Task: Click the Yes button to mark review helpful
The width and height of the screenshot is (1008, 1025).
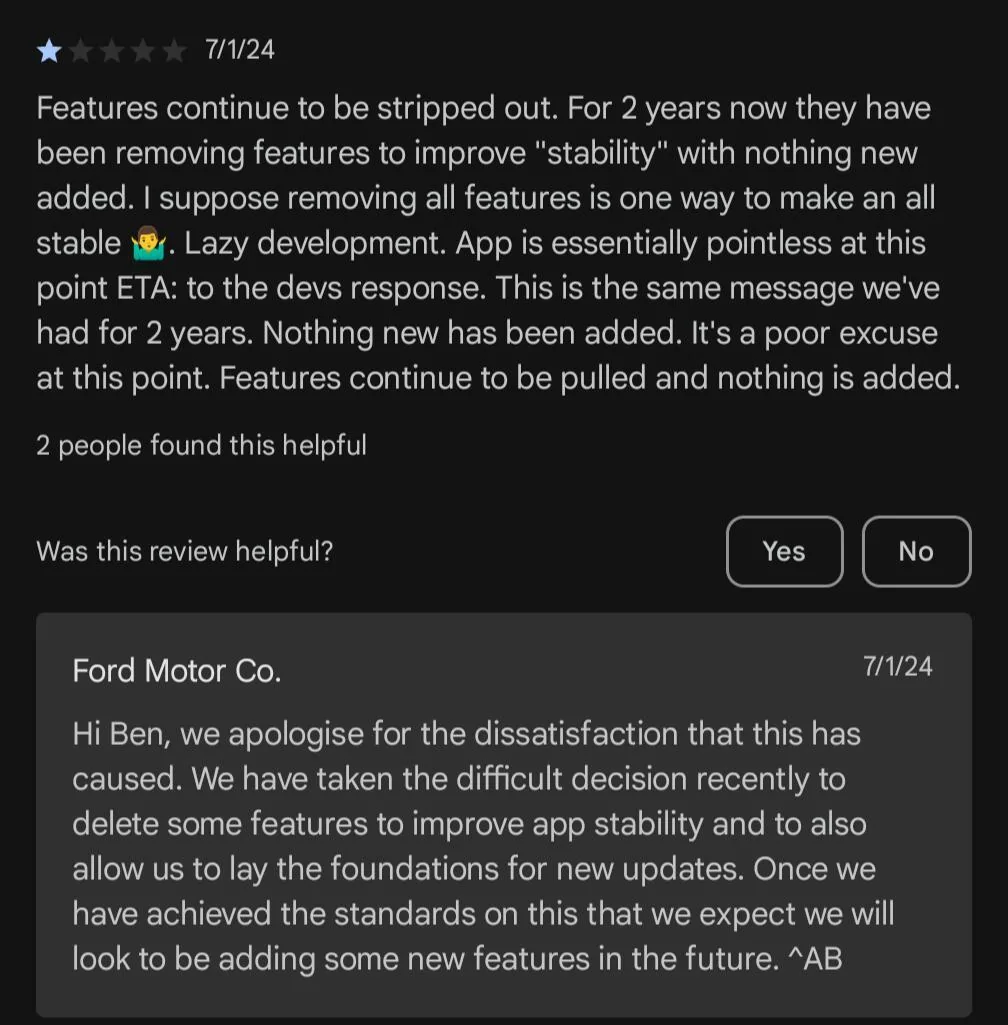Action: [784, 551]
